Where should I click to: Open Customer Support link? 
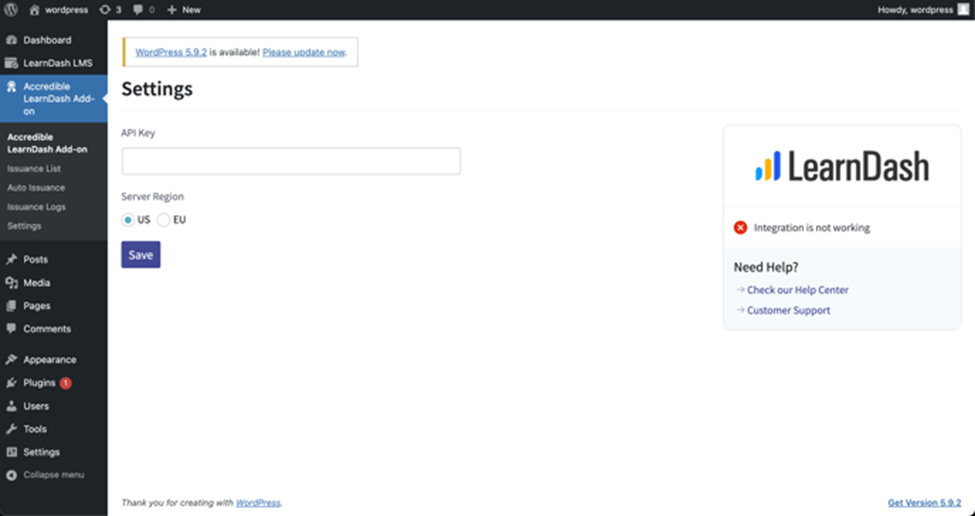788,310
